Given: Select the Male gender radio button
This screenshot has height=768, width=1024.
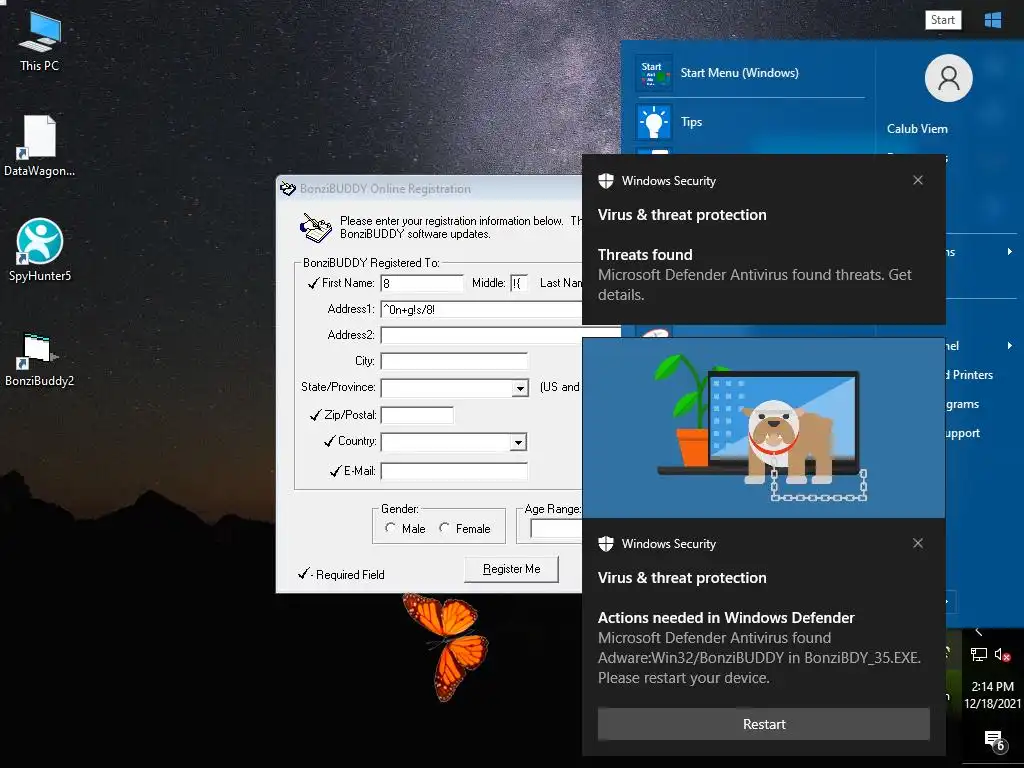Looking at the screenshot, I should coord(390,528).
